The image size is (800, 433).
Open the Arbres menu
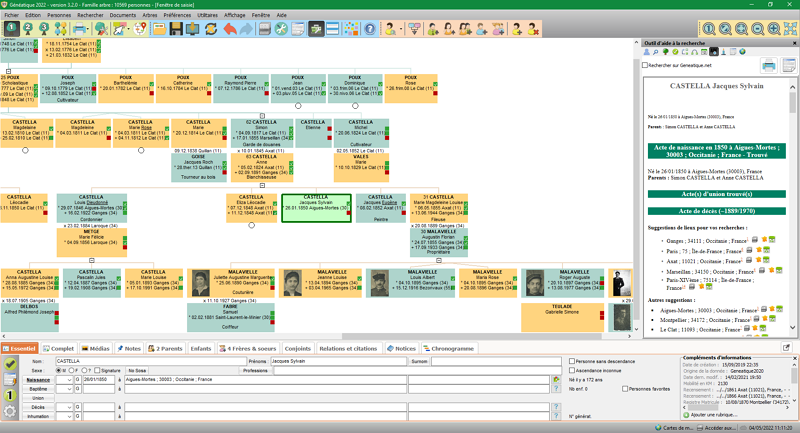click(x=149, y=15)
